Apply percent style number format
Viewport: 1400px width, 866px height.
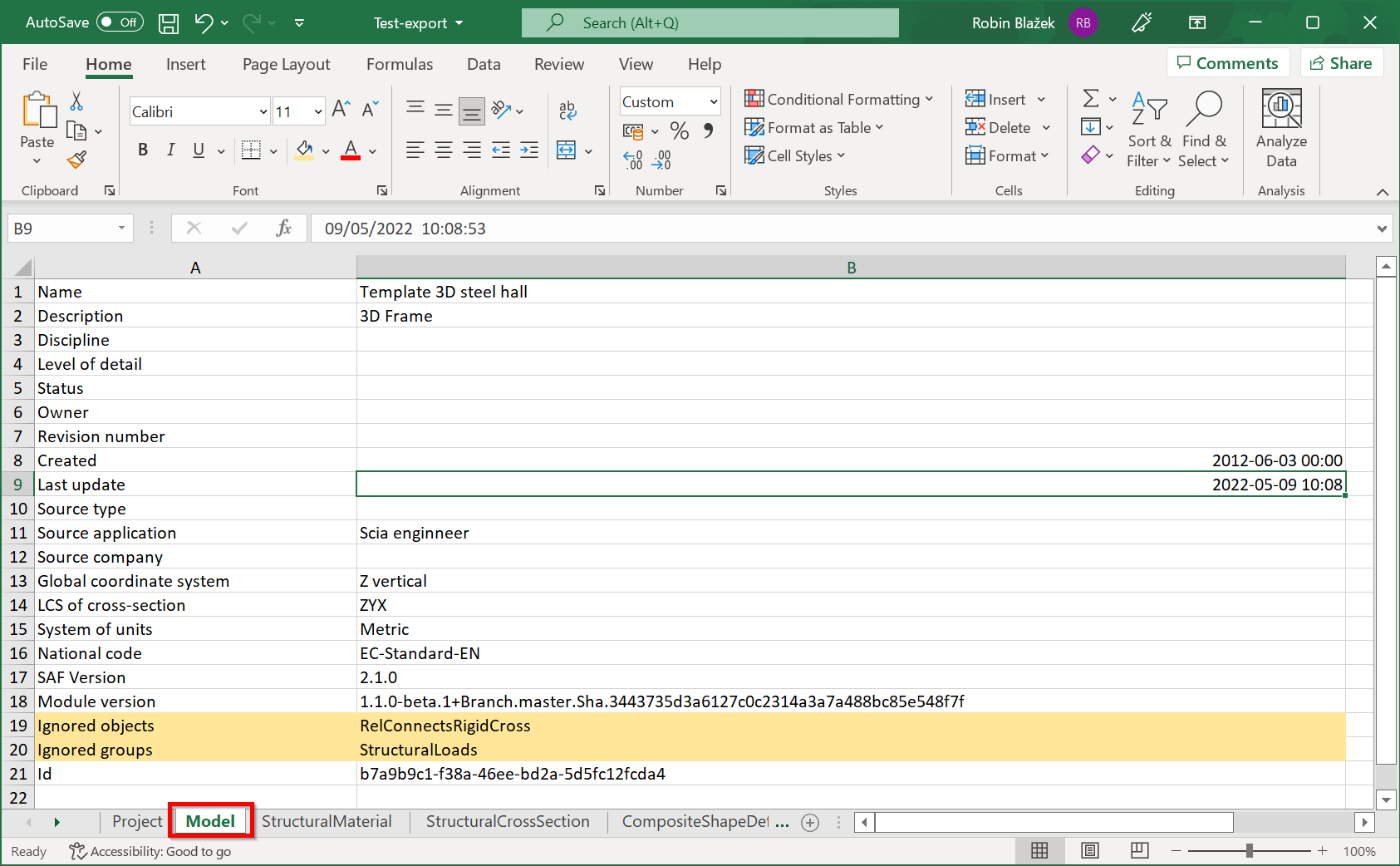coord(679,130)
